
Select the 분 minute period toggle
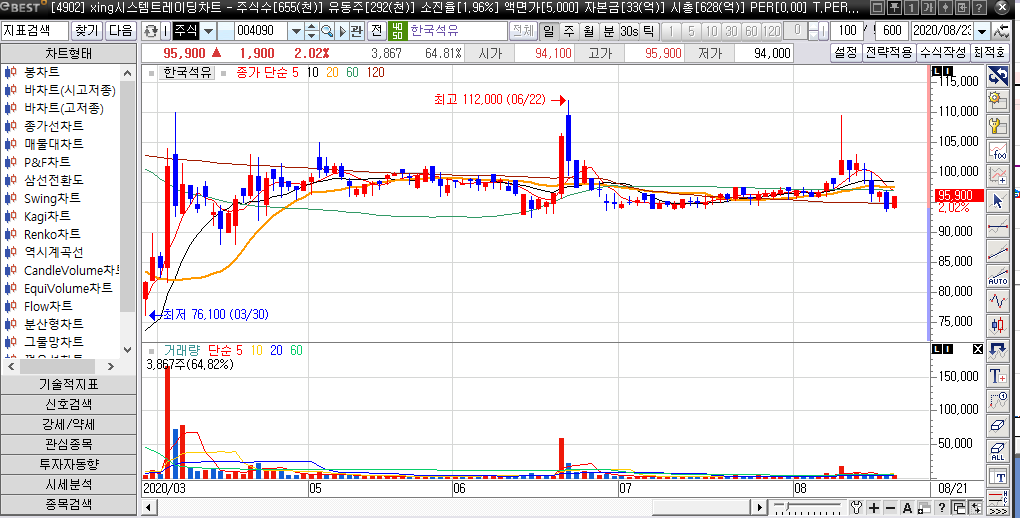coord(608,31)
